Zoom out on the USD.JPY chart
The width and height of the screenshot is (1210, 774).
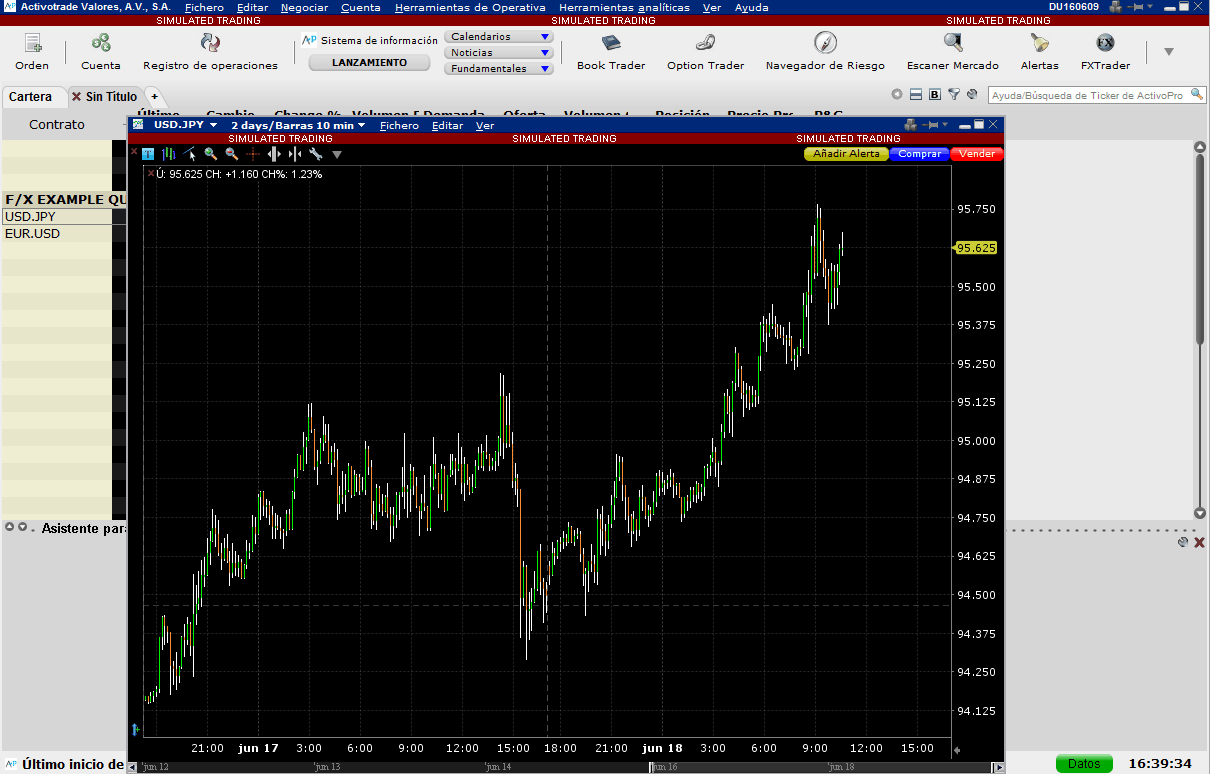click(232, 154)
